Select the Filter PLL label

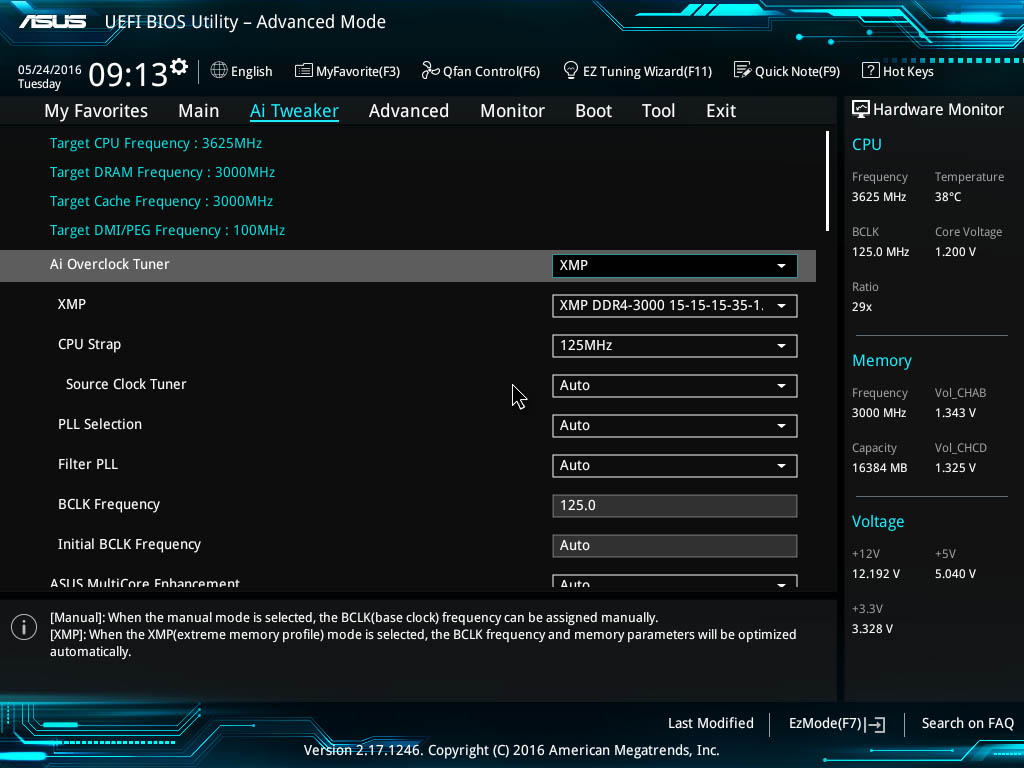click(88, 464)
